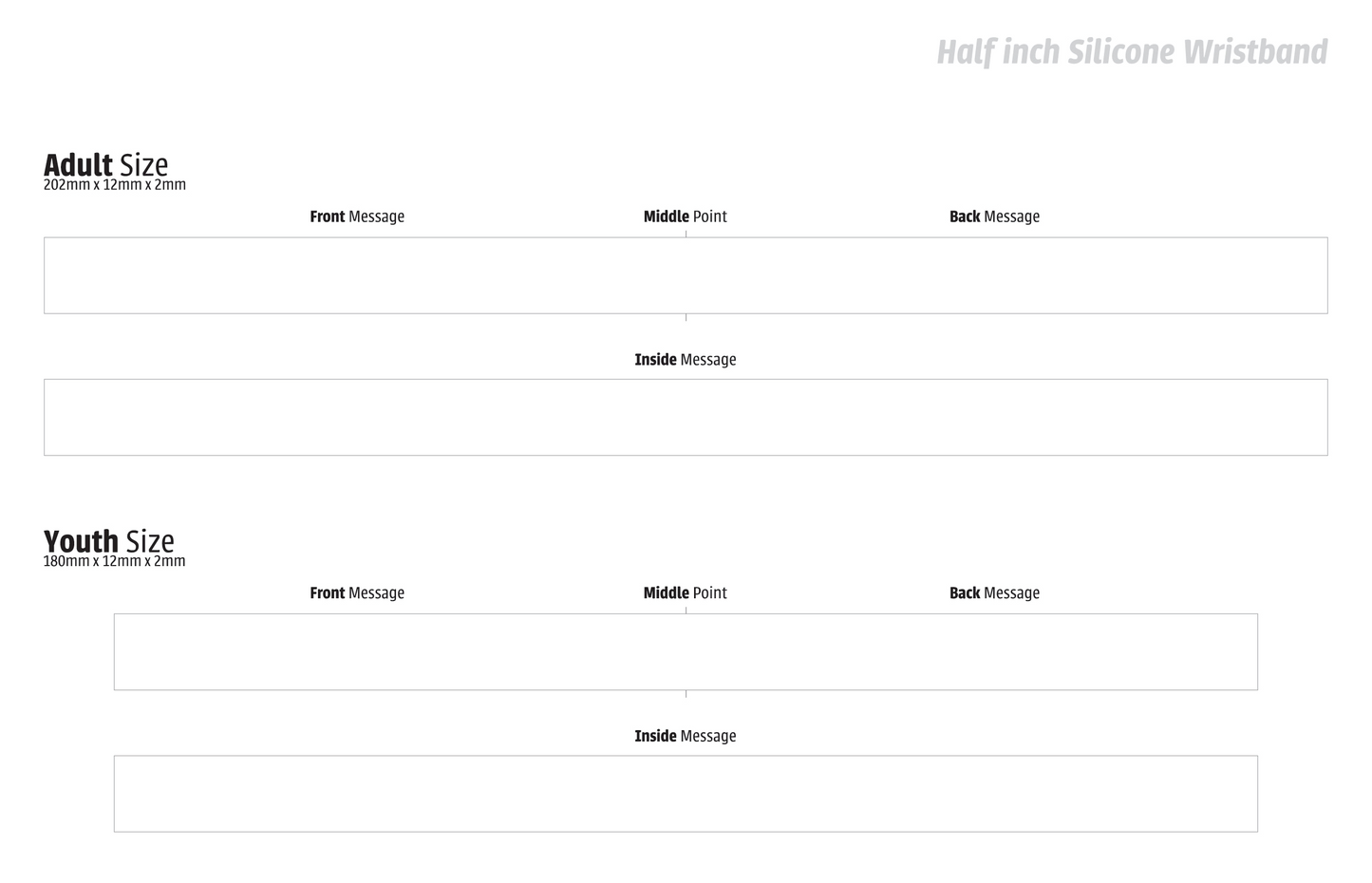
Task: Click the Adult section Inside Message label
Action: (685, 360)
